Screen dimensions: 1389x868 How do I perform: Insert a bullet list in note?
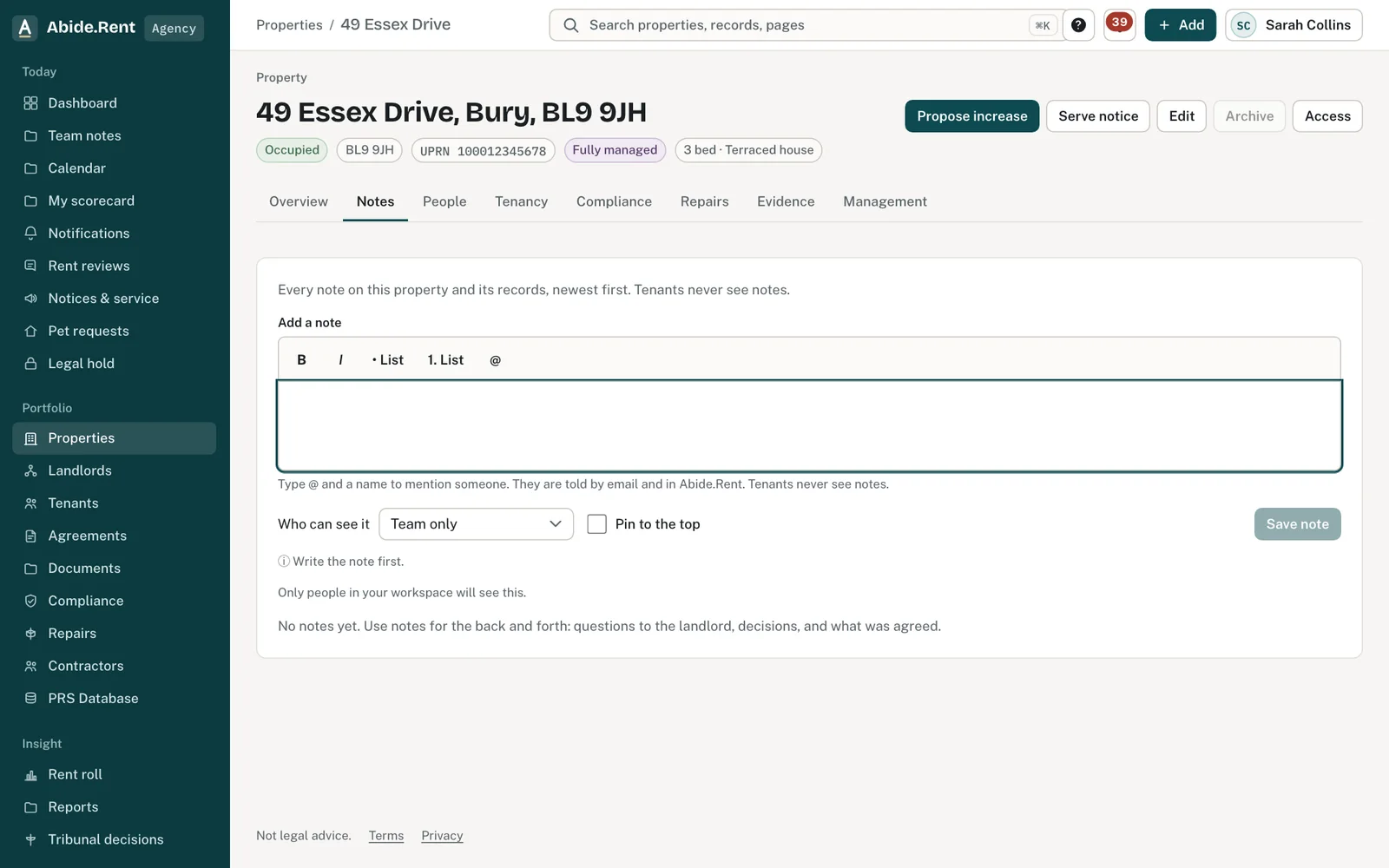click(x=387, y=359)
